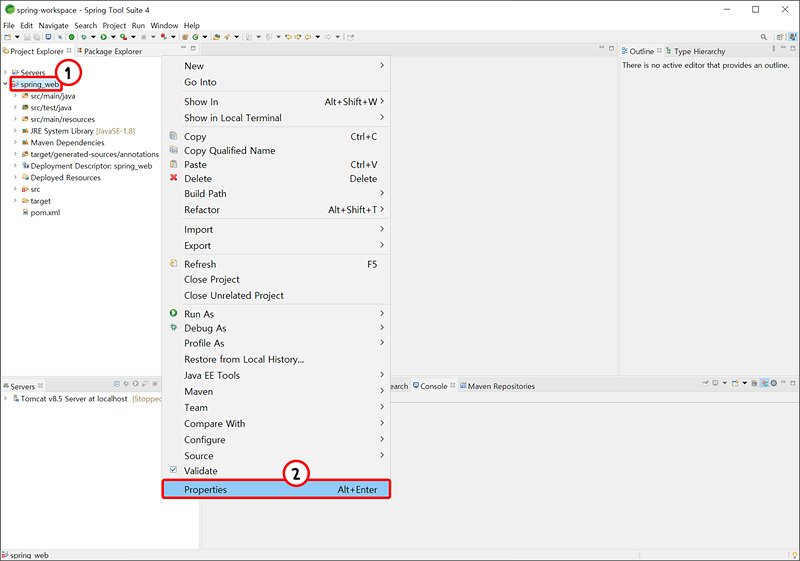Open the New wizard dropdown arrow

[17, 37]
